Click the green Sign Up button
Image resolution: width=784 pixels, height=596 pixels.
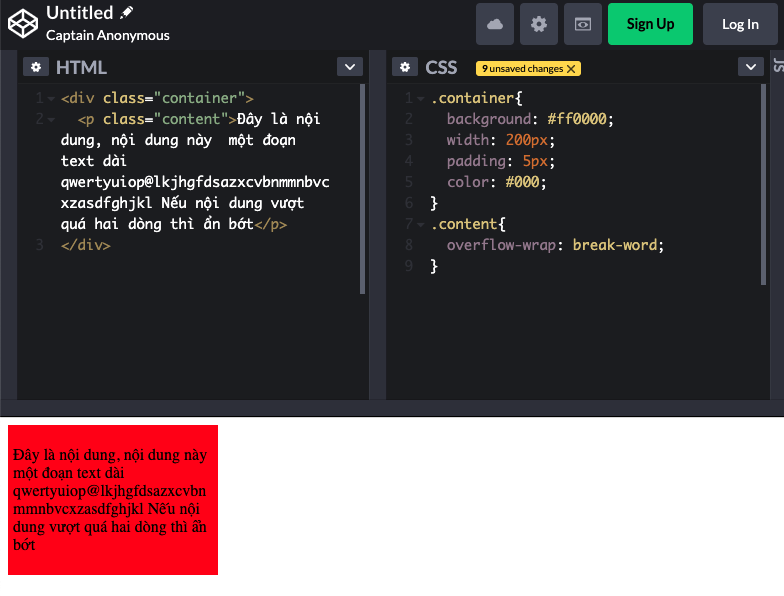[650, 24]
